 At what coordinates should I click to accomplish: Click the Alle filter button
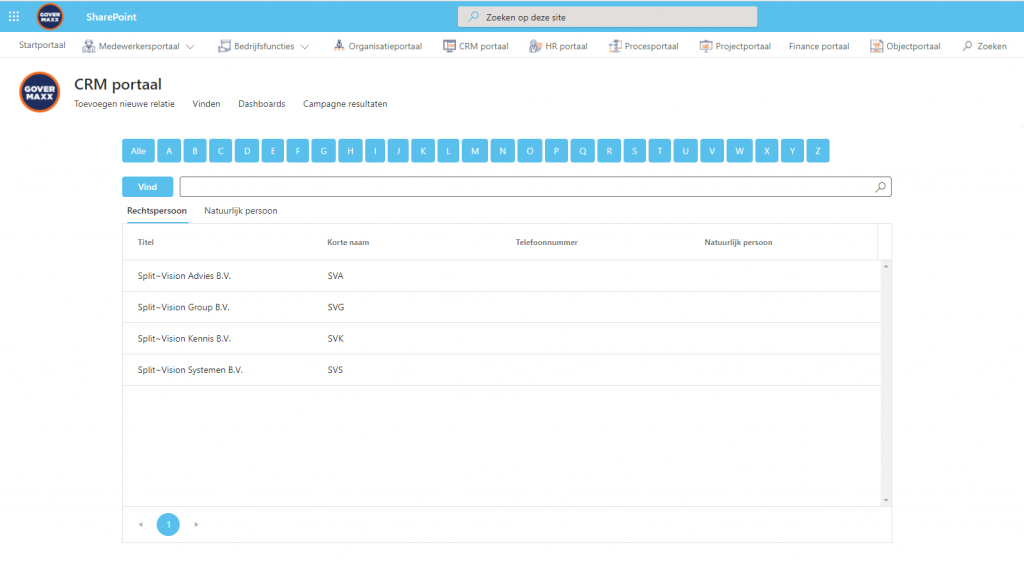(x=138, y=151)
